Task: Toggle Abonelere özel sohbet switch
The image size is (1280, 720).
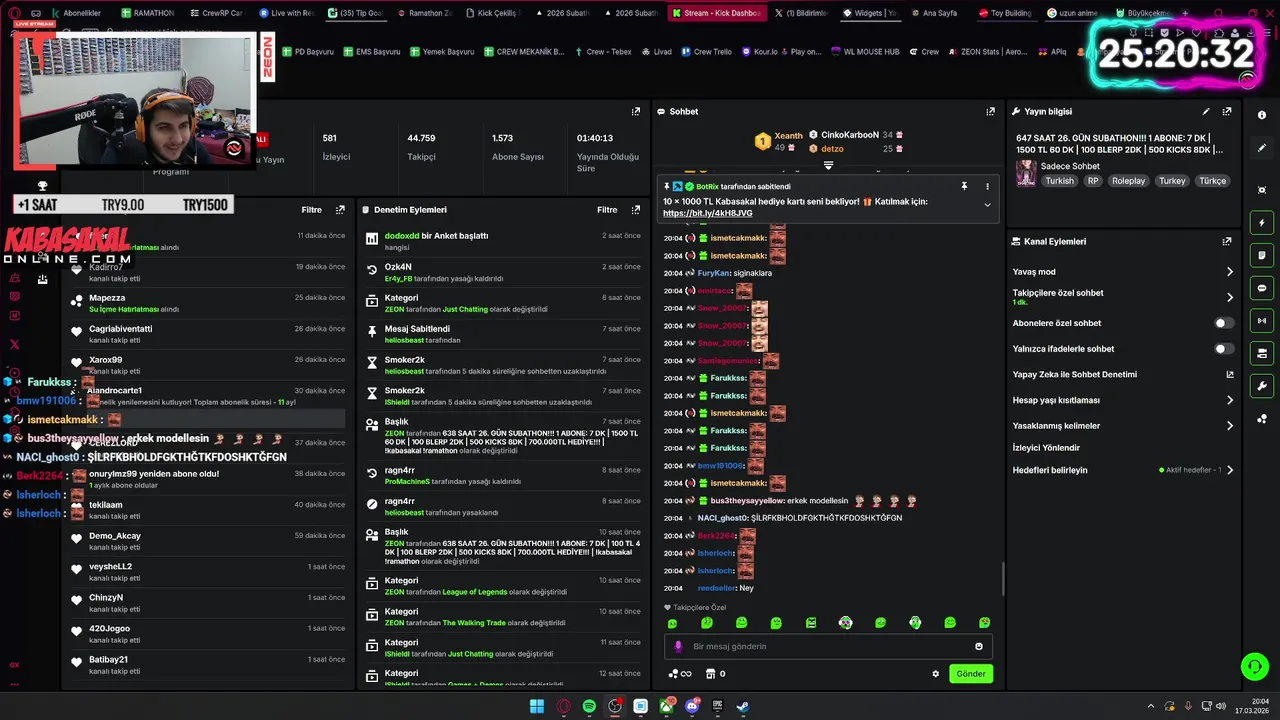Action: click(x=1224, y=323)
